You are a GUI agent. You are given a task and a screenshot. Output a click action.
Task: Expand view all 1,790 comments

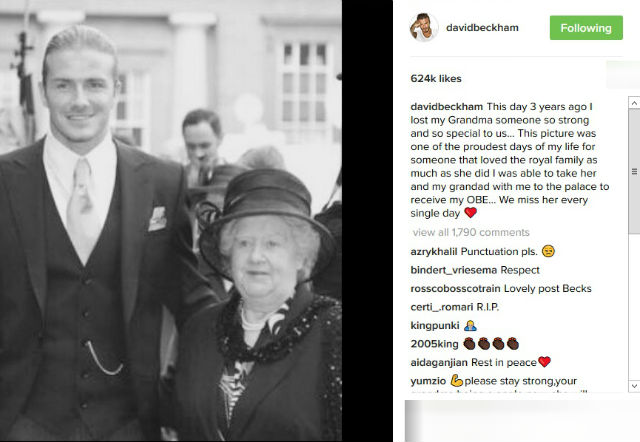coord(471,232)
